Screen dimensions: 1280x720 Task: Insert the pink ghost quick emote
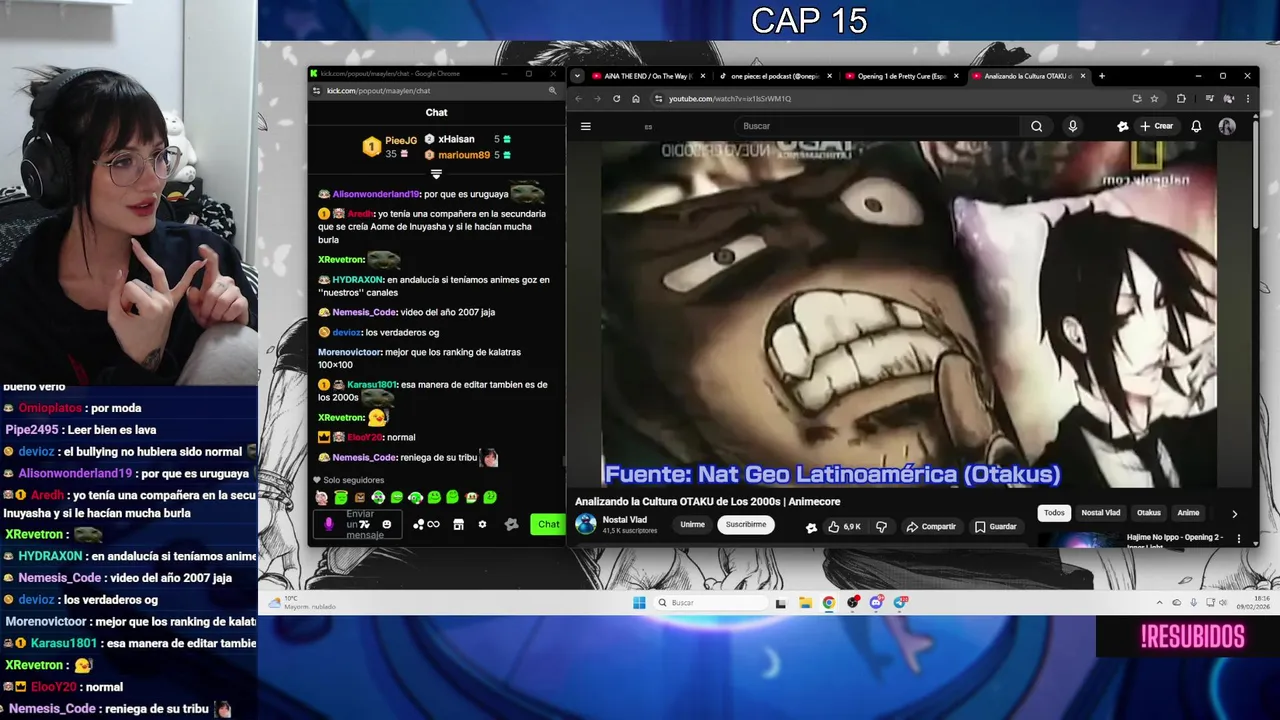321,497
